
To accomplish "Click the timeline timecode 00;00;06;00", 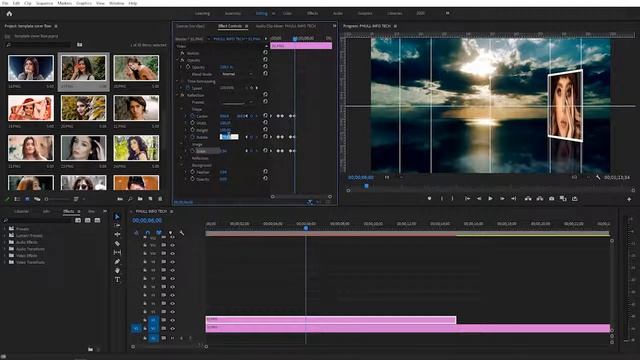I will click(147, 220).
